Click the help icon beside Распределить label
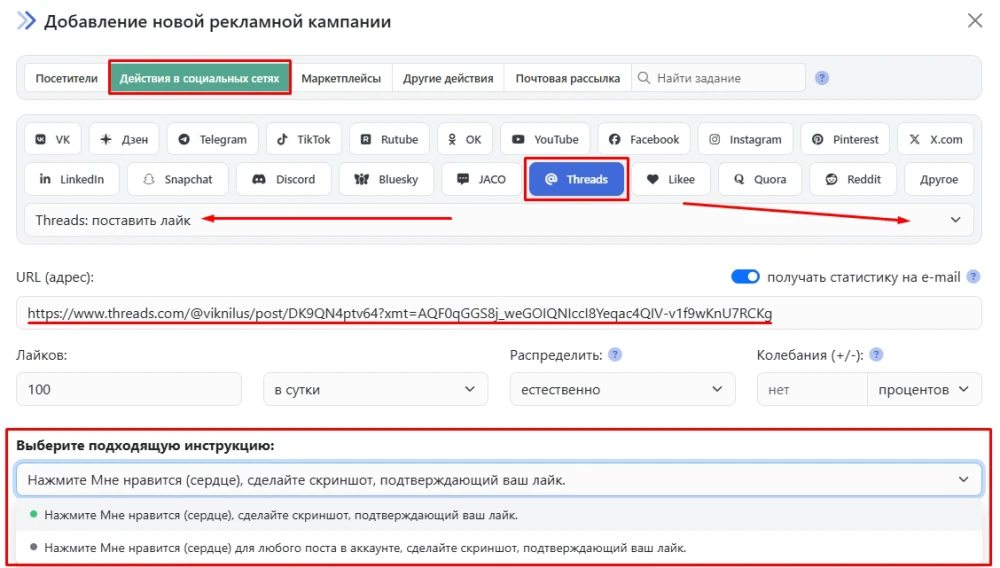The height and width of the screenshot is (568, 1000). tap(616, 355)
